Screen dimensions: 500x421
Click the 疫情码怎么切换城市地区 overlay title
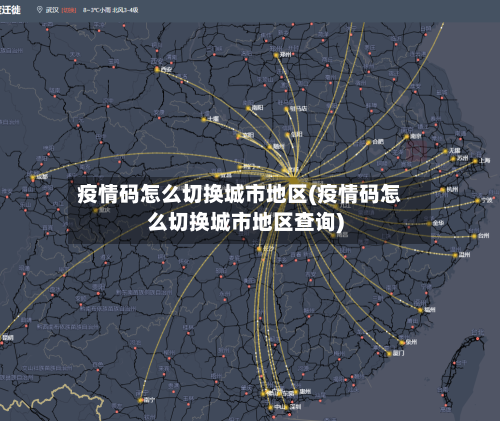pyautogui.click(x=239, y=207)
